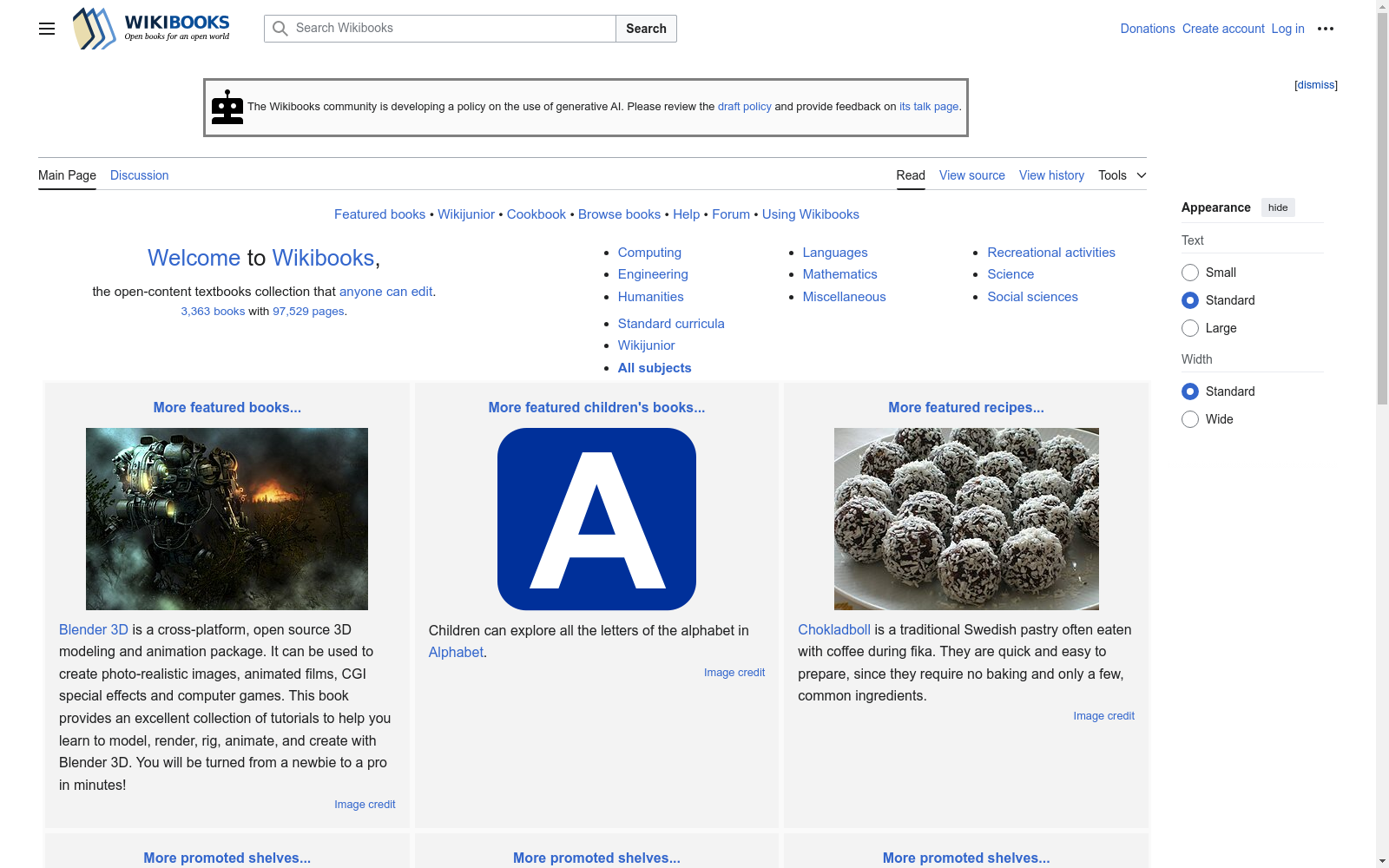Image resolution: width=1389 pixels, height=868 pixels.
Task: Dismiss the site notice
Action: 1315,85
